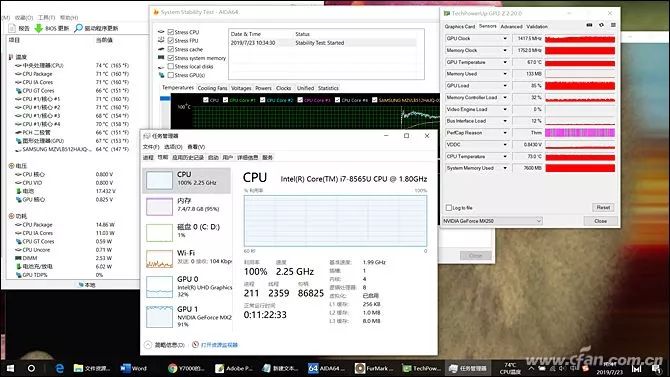Switch to AIDA64 in the taskbar

pos(327,368)
